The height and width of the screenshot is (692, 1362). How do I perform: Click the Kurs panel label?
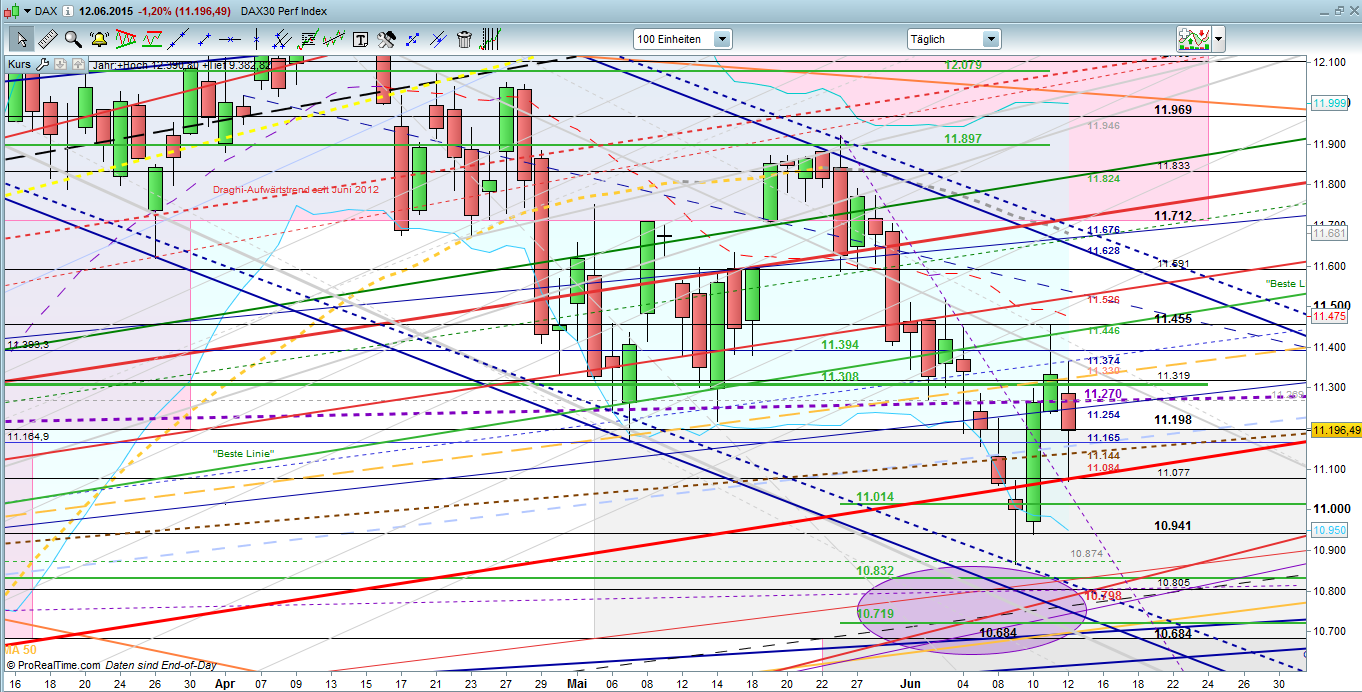click(x=20, y=64)
